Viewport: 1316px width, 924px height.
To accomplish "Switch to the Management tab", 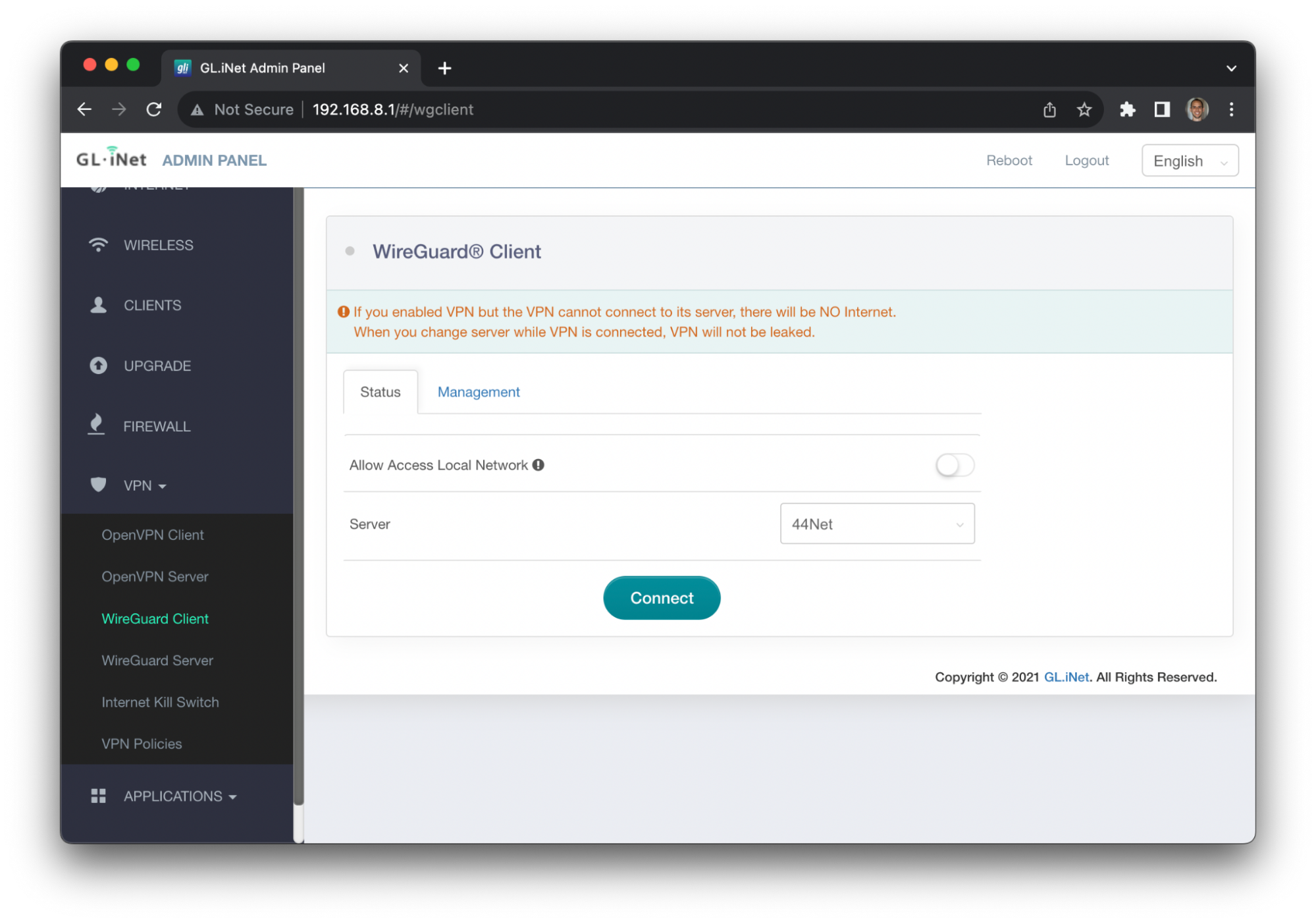I will [x=478, y=392].
